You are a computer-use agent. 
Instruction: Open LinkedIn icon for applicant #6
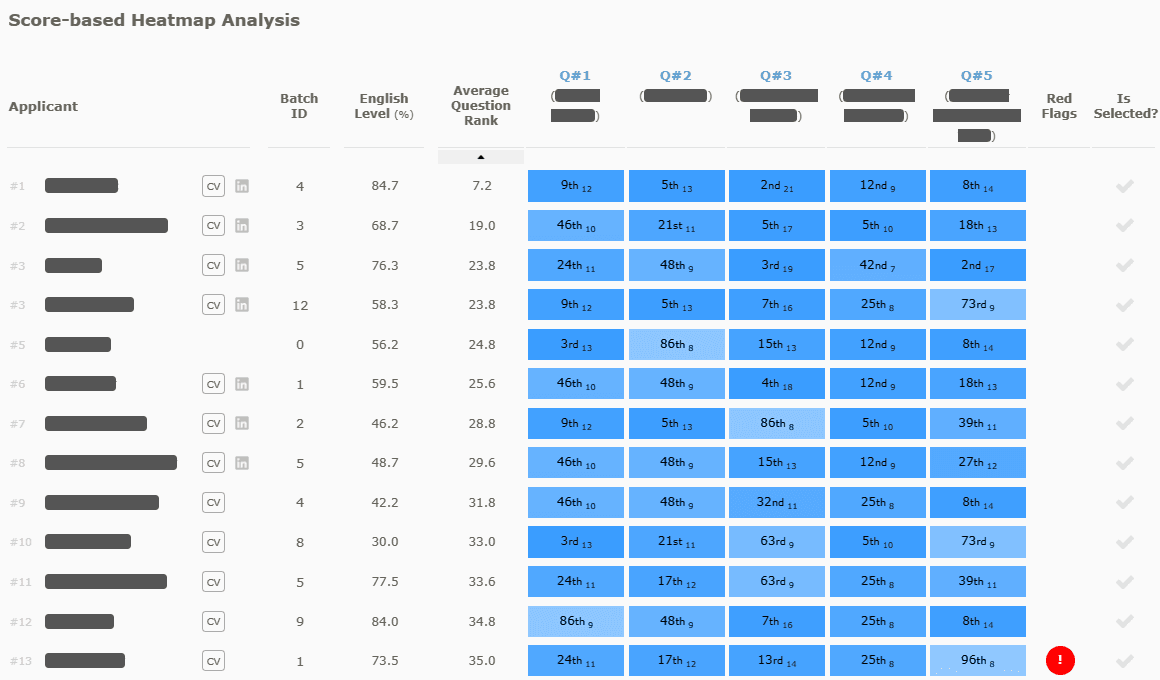pyautogui.click(x=242, y=384)
